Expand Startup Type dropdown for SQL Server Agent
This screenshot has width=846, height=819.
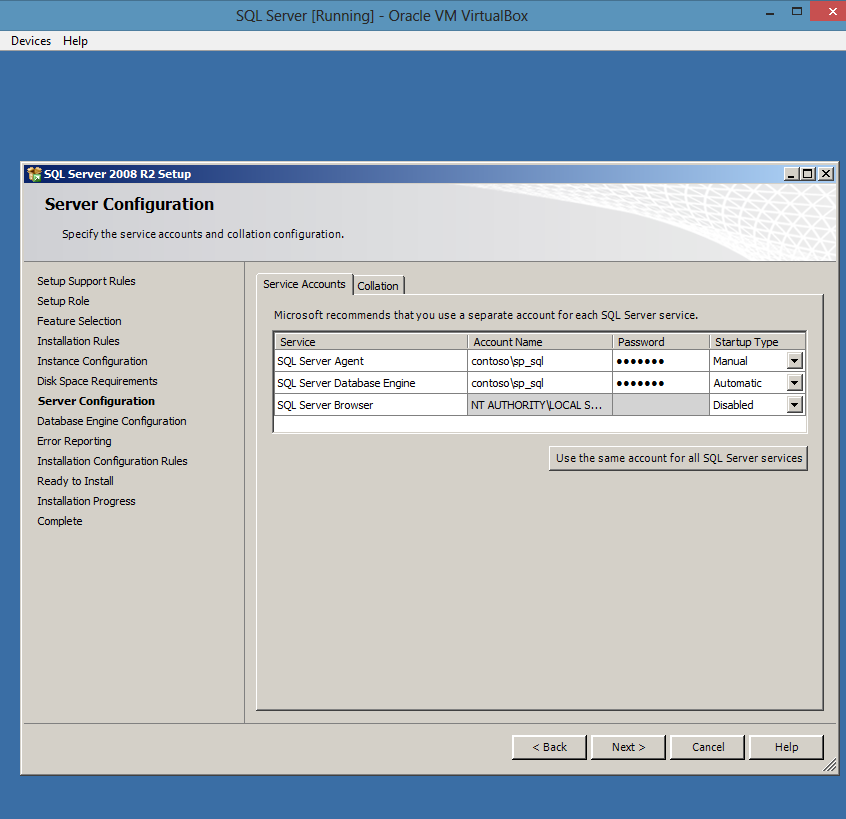tap(795, 360)
